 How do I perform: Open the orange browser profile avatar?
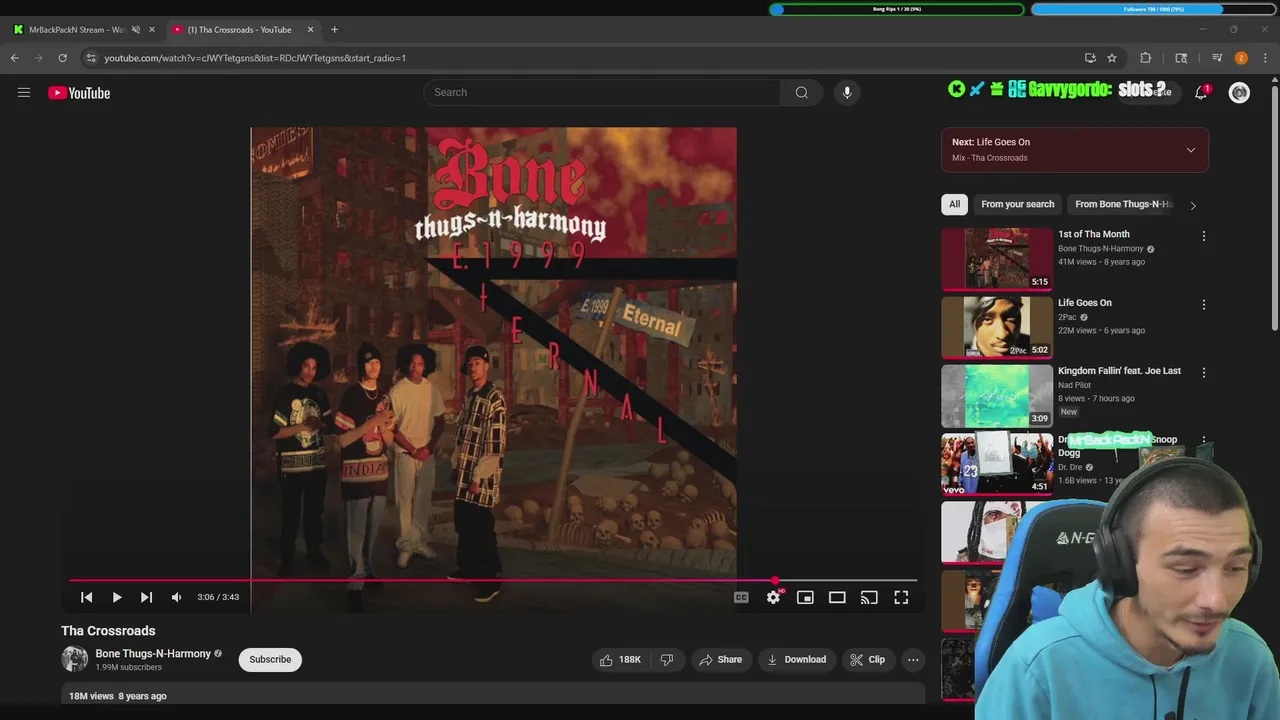tap(1241, 58)
